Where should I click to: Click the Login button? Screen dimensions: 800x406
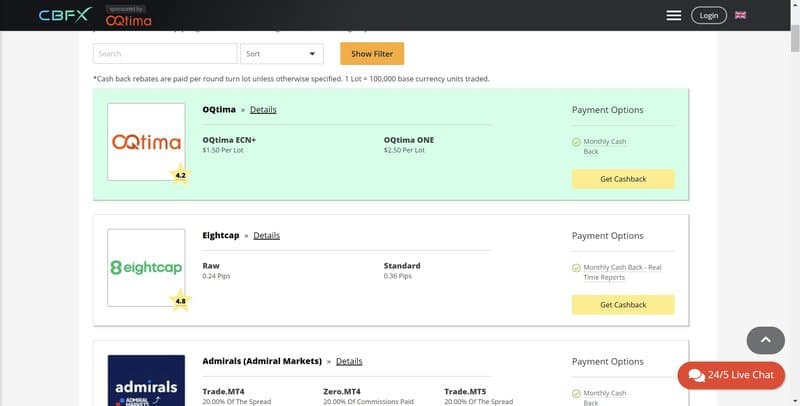[x=709, y=15]
